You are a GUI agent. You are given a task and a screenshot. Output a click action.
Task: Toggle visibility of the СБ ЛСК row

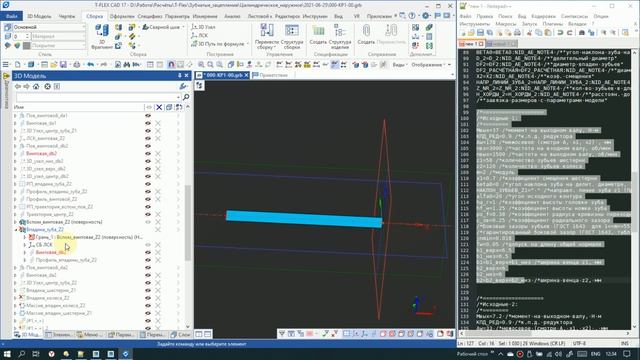(148, 245)
